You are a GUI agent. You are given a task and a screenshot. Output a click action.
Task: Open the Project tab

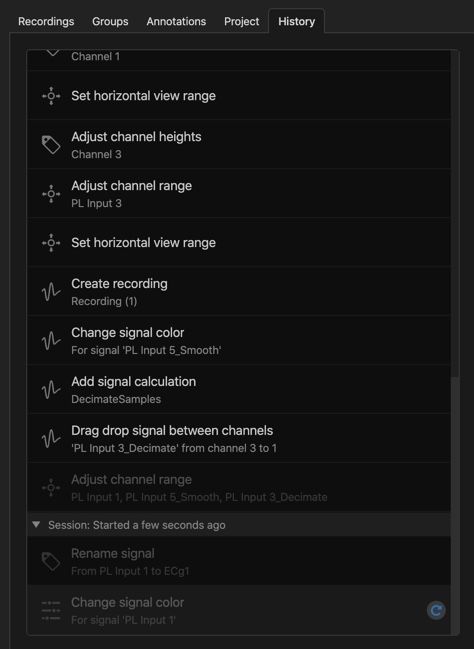[241, 22]
